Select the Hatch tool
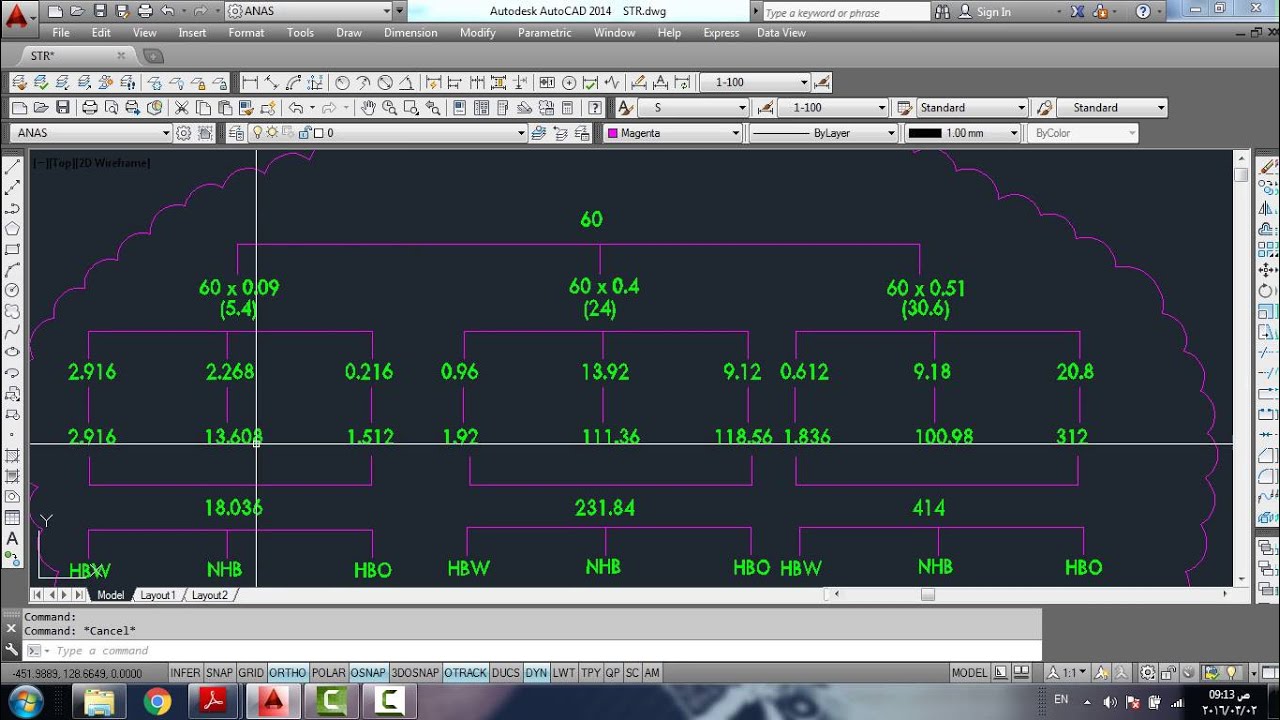The height and width of the screenshot is (720, 1280). point(13,455)
